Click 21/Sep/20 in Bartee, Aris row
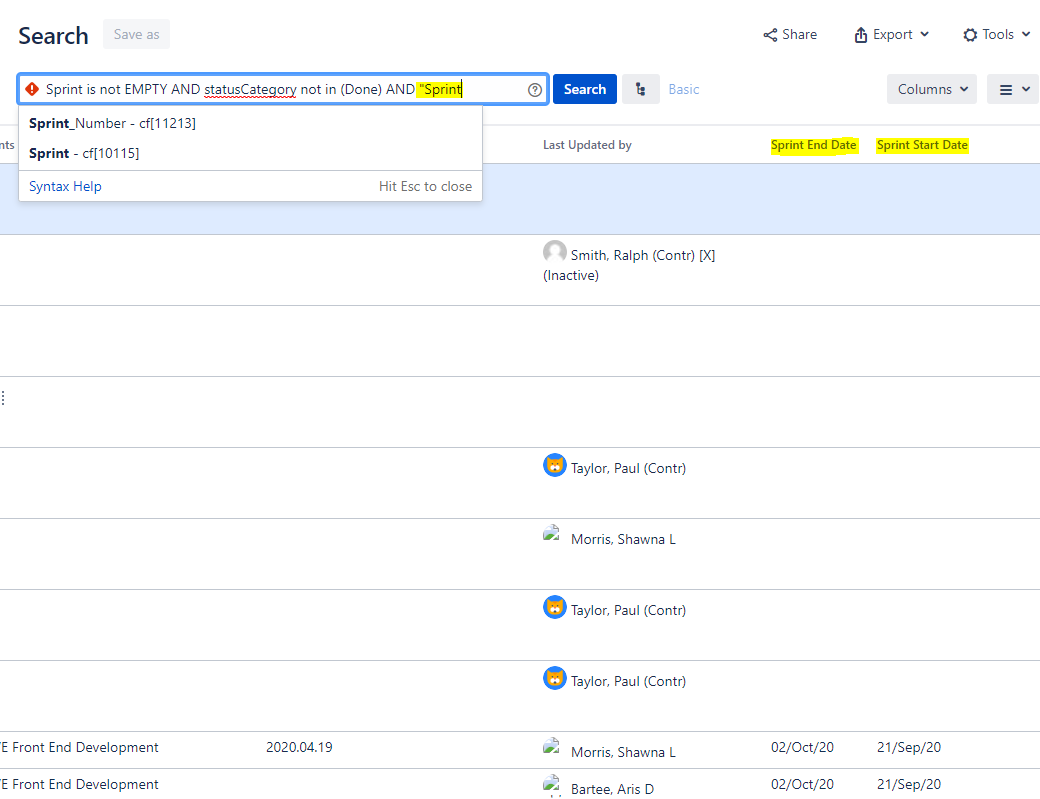The width and height of the screenshot is (1040, 799). (909, 784)
